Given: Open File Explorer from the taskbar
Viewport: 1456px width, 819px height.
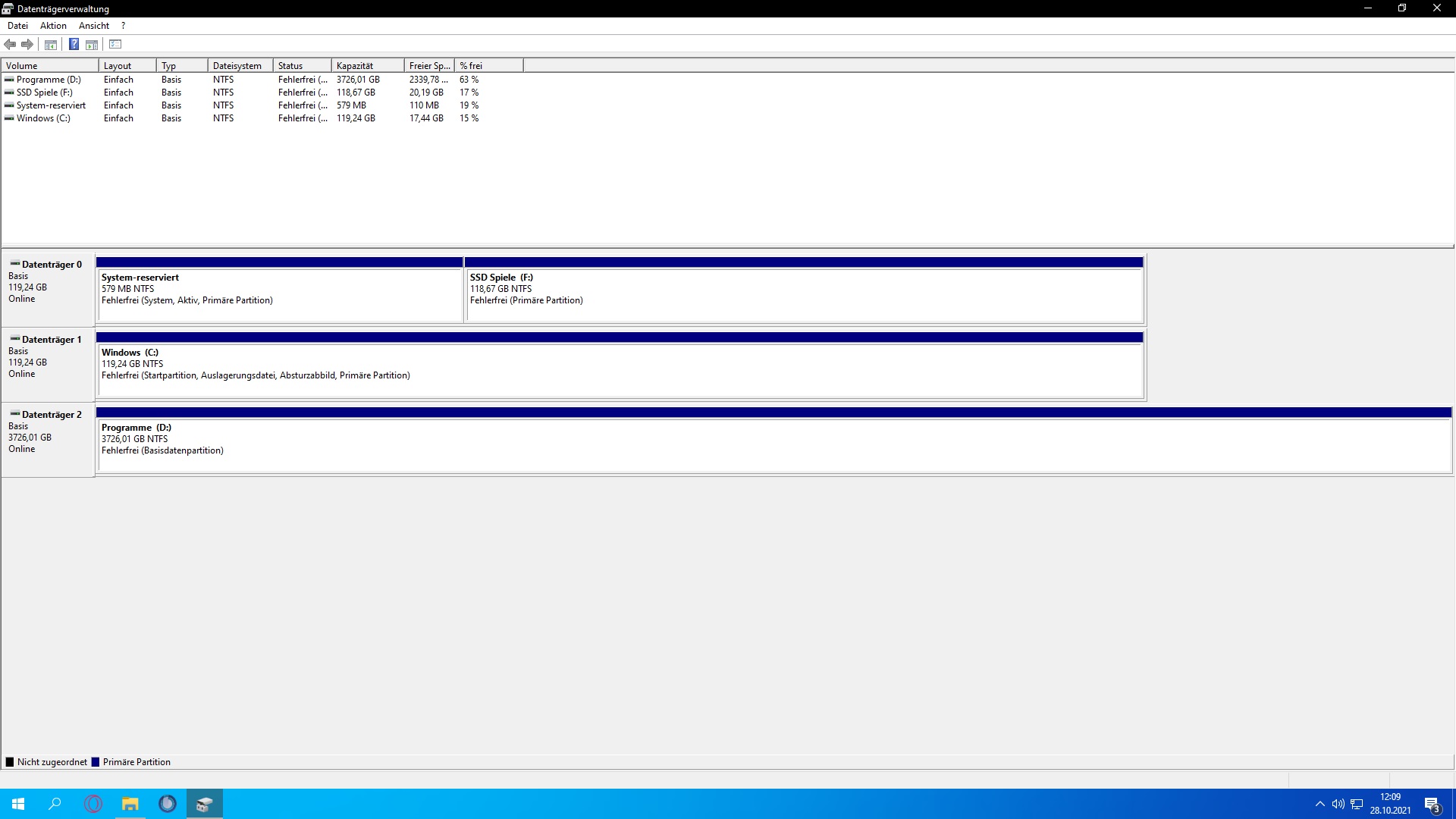Looking at the screenshot, I should click(x=130, y=804).
